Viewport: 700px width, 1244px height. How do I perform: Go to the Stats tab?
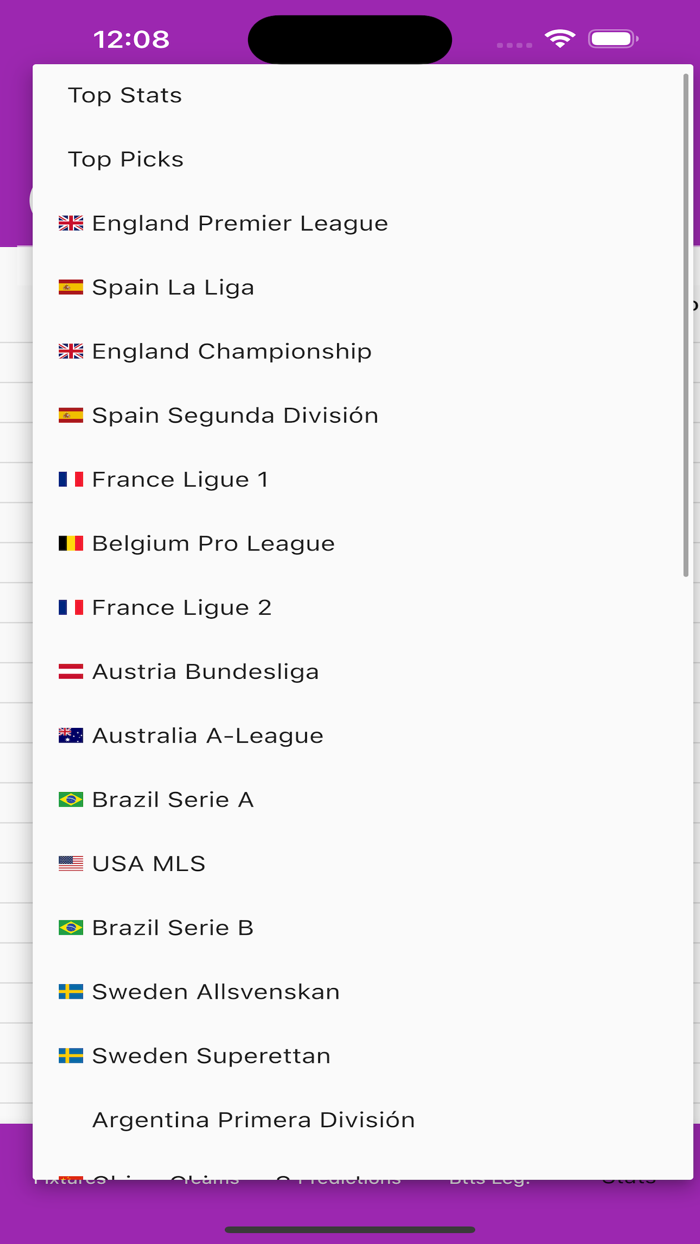(627, 1177)
